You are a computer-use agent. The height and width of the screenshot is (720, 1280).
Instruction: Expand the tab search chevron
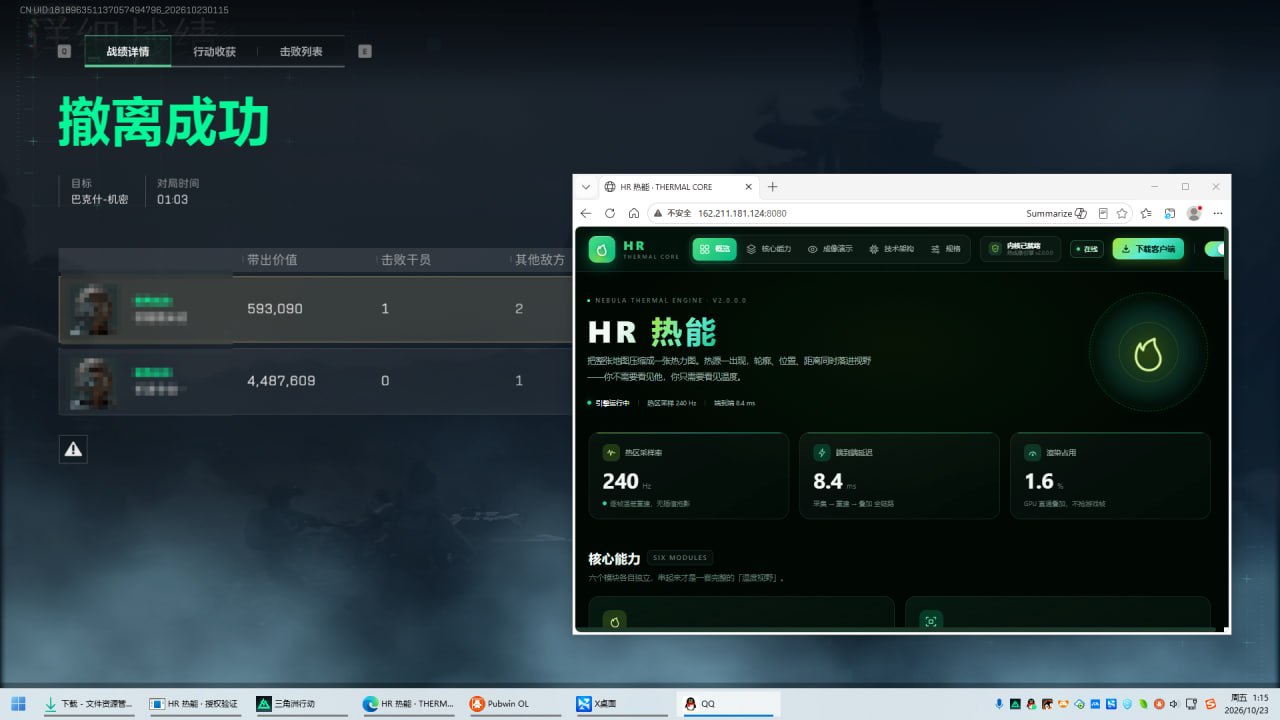click(x=587, y=187)
